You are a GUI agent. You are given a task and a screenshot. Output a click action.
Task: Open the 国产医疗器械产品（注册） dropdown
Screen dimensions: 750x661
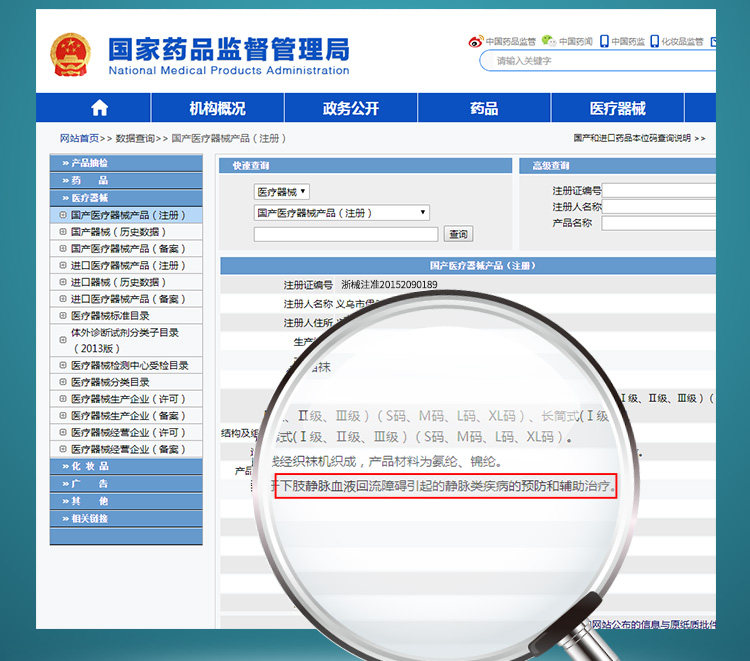[x=342, y=213]
